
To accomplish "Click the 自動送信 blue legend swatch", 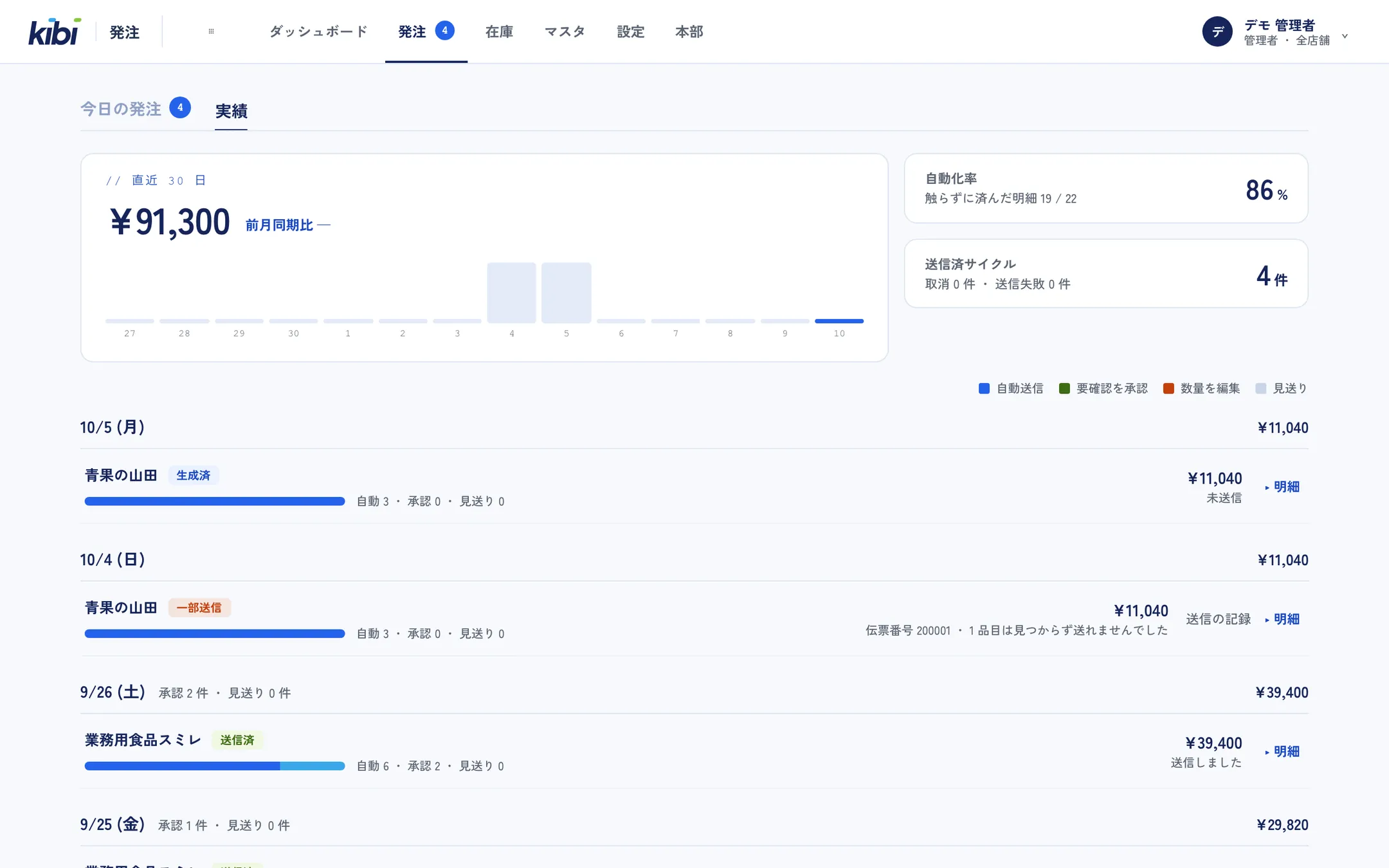I will pyautogui.click(x=984, y=388).
